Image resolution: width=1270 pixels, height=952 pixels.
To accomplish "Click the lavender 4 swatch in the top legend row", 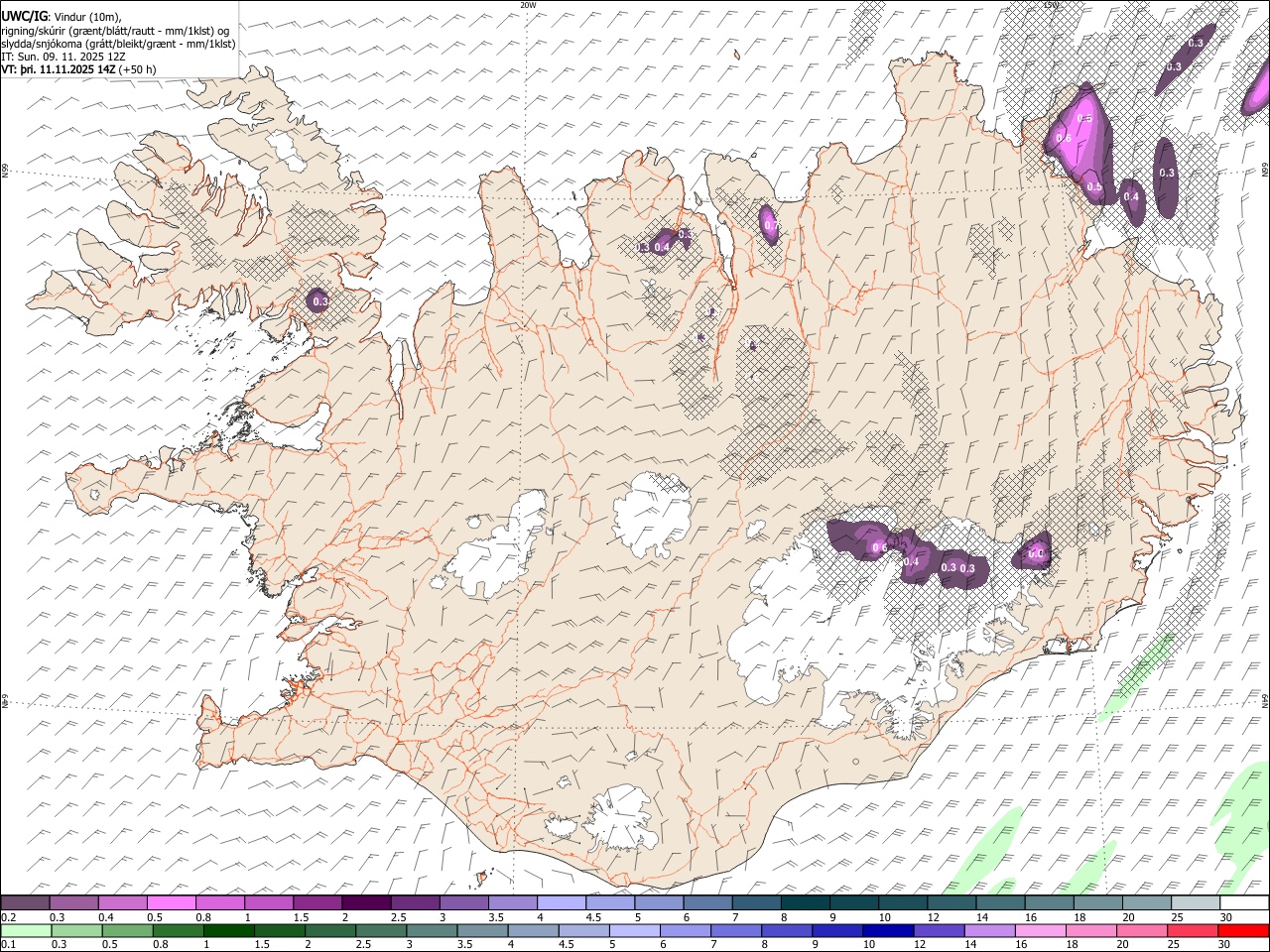I will pyautogui.click(x=561, y=903).
